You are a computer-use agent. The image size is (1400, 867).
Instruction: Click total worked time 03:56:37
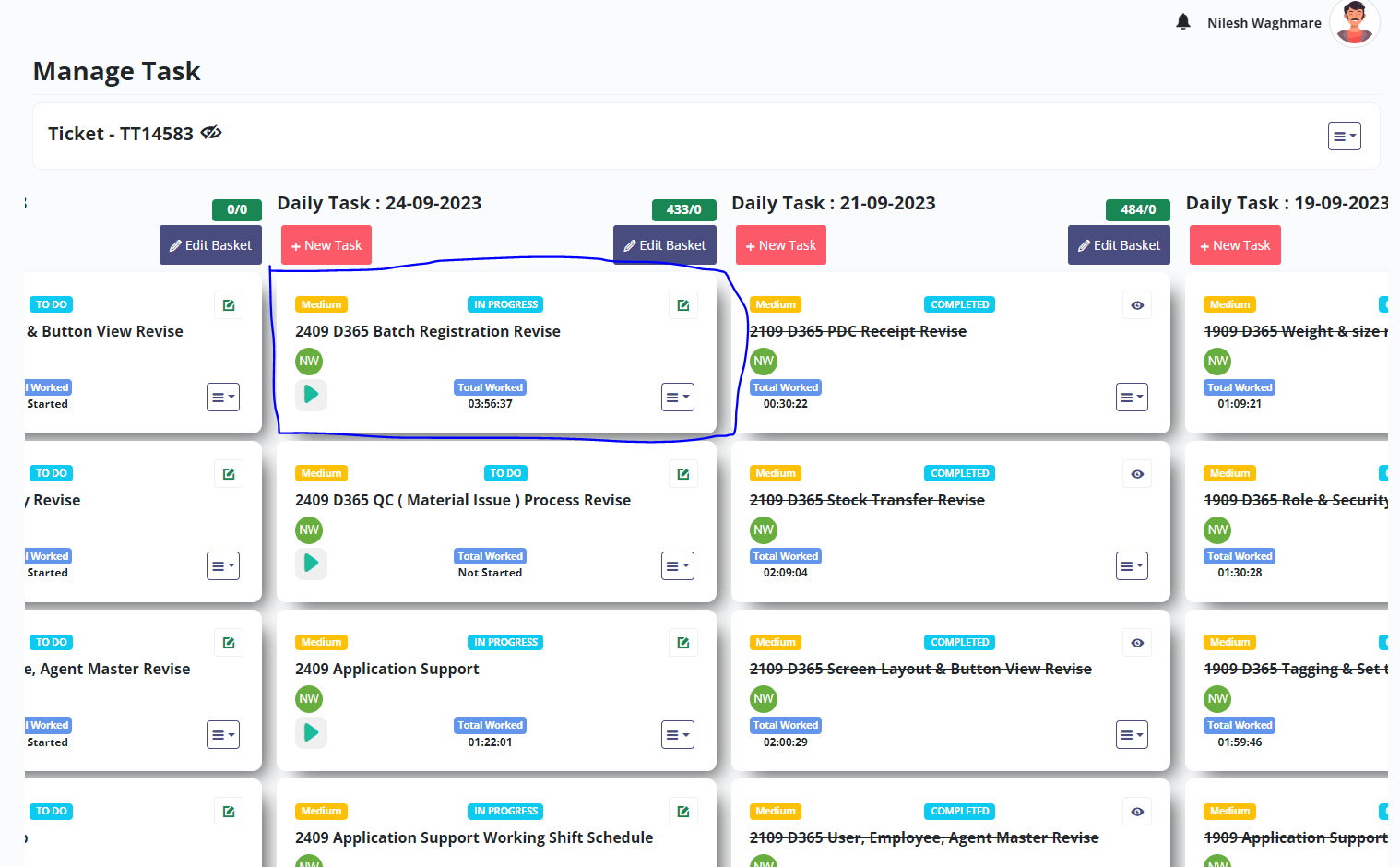tap(490, 404)
